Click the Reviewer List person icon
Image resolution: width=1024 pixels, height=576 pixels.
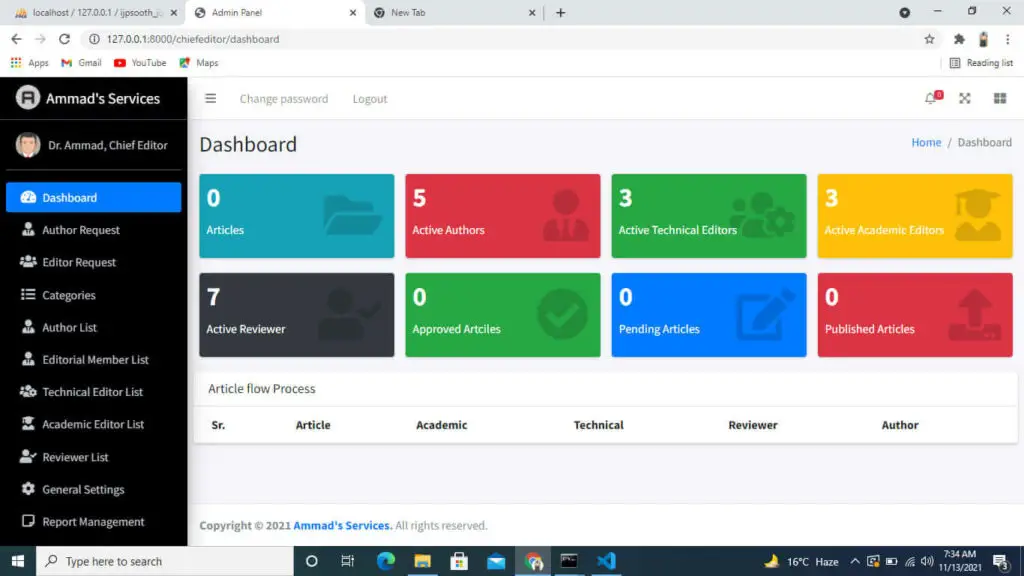pyautogui.click(x=29, y=456)
